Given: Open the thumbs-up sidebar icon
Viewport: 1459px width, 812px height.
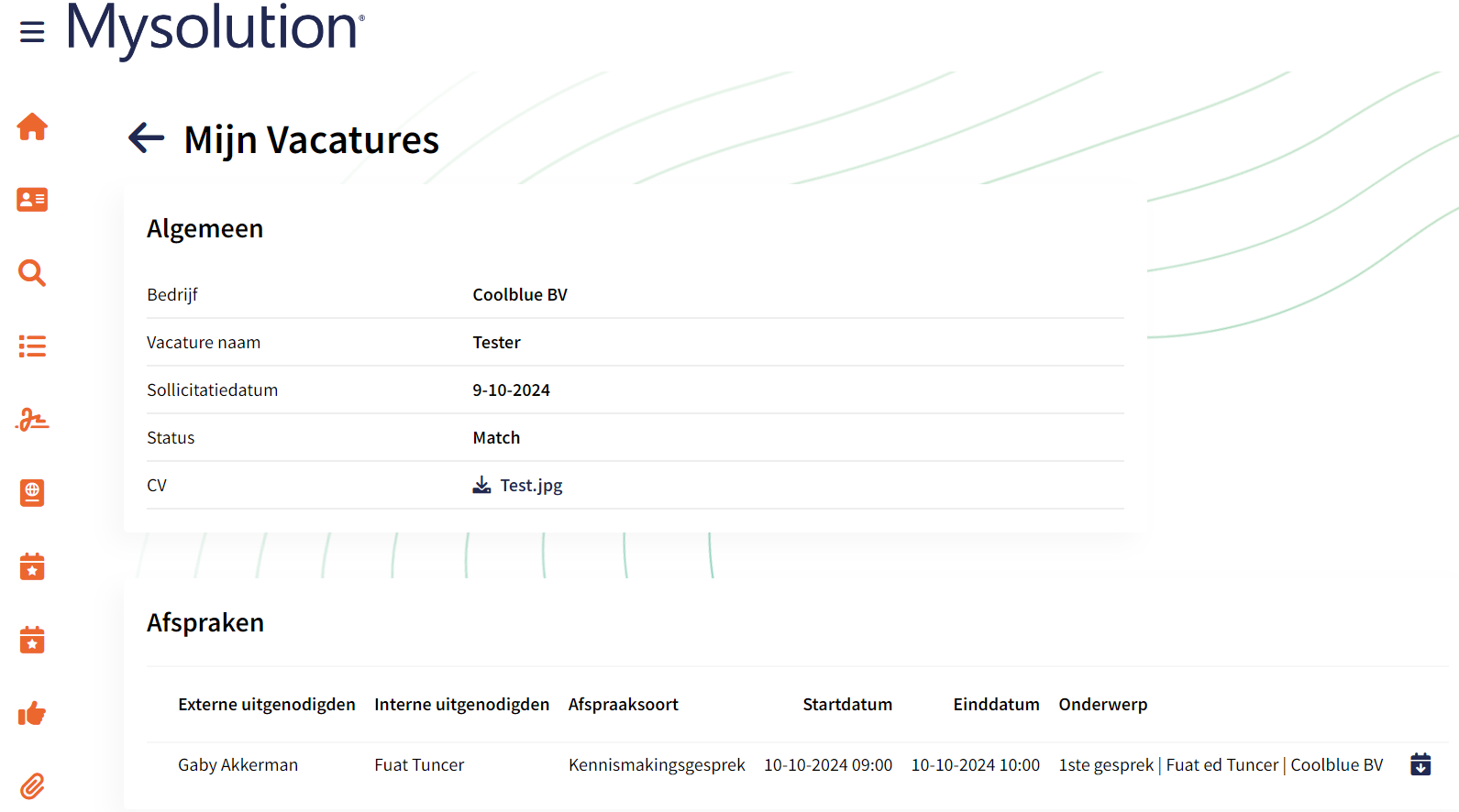Looking at the screenshot, I should (32, 713).
